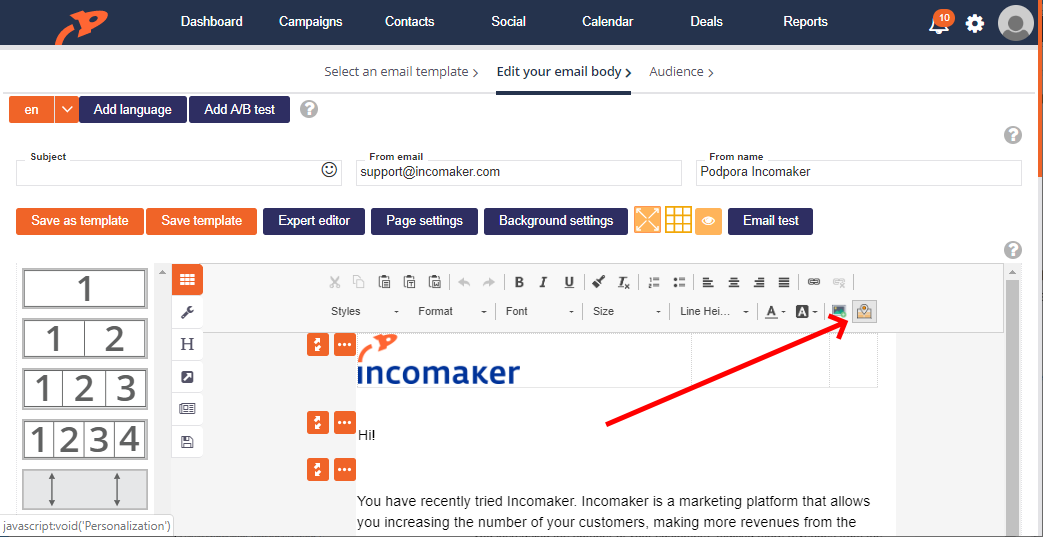Open the Expert editor

click(x=314, y=221)
